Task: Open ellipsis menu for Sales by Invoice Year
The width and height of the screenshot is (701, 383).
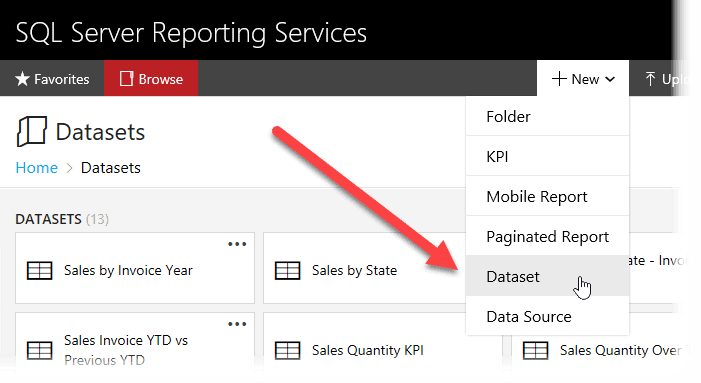Action: click(237, 244)
